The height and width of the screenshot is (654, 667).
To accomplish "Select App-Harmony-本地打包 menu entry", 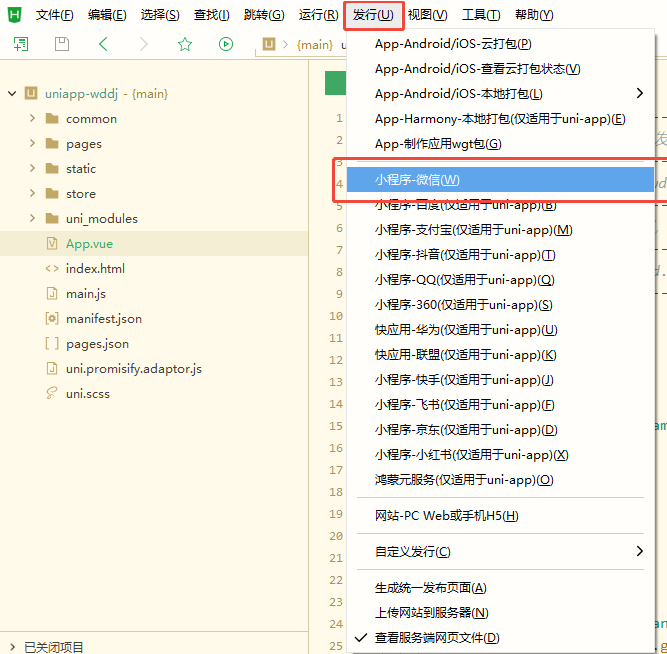I will tap(500, 119).
